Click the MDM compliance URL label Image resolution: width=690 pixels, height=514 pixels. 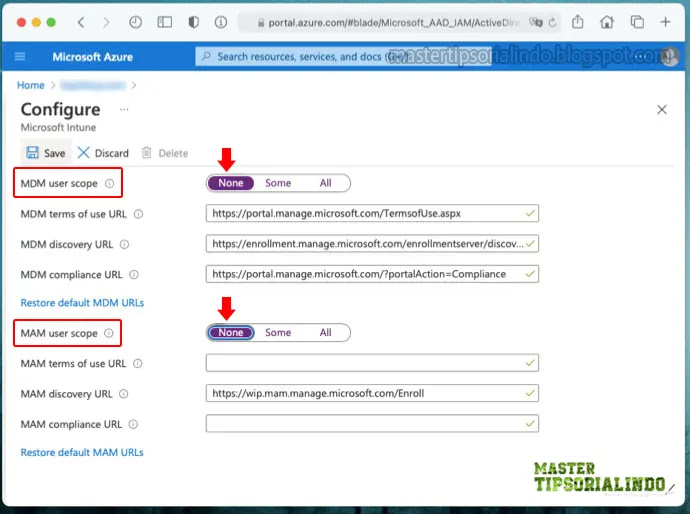[x=71, y=275]
